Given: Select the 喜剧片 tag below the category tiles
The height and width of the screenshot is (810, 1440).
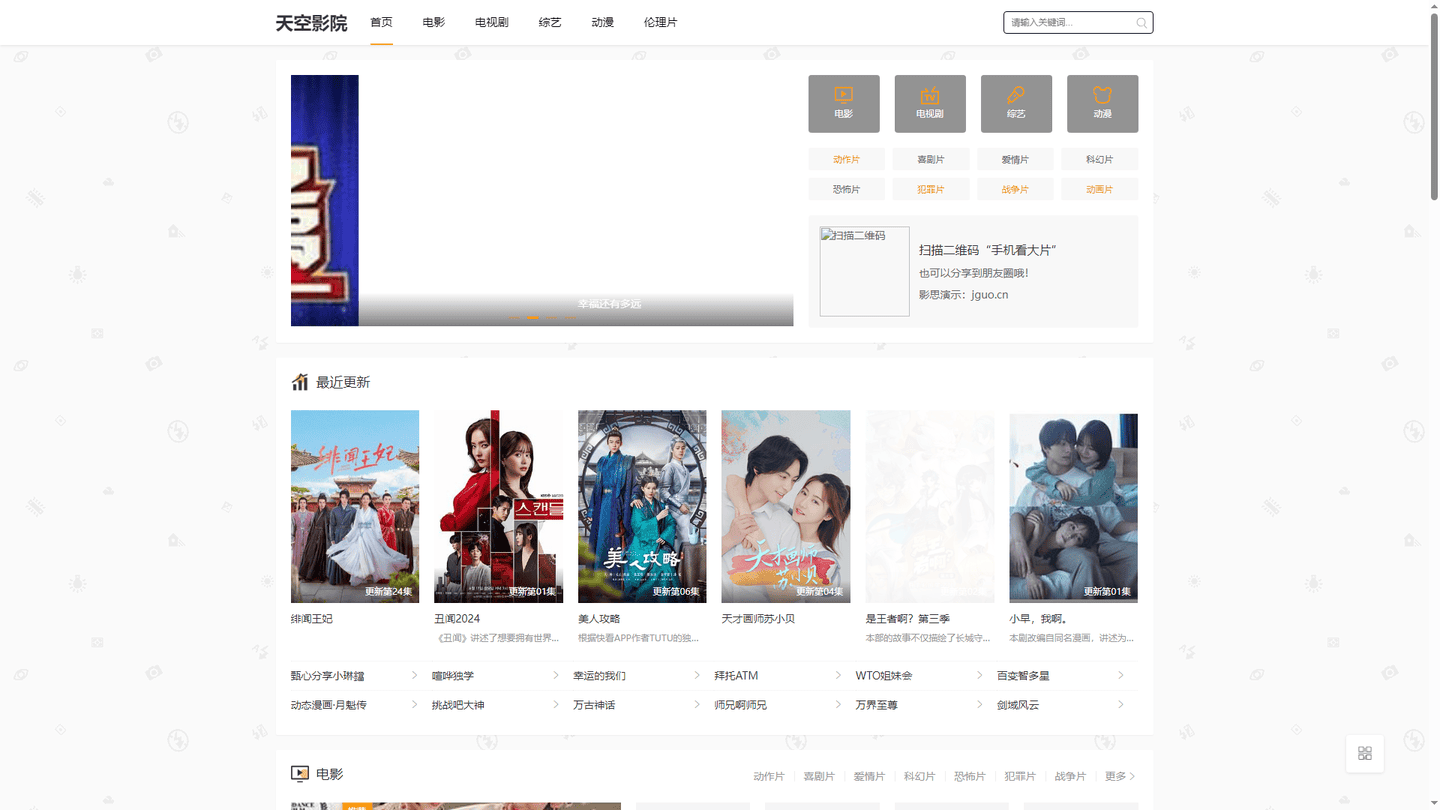Looking at the screenshot, I should pos(931,160).
